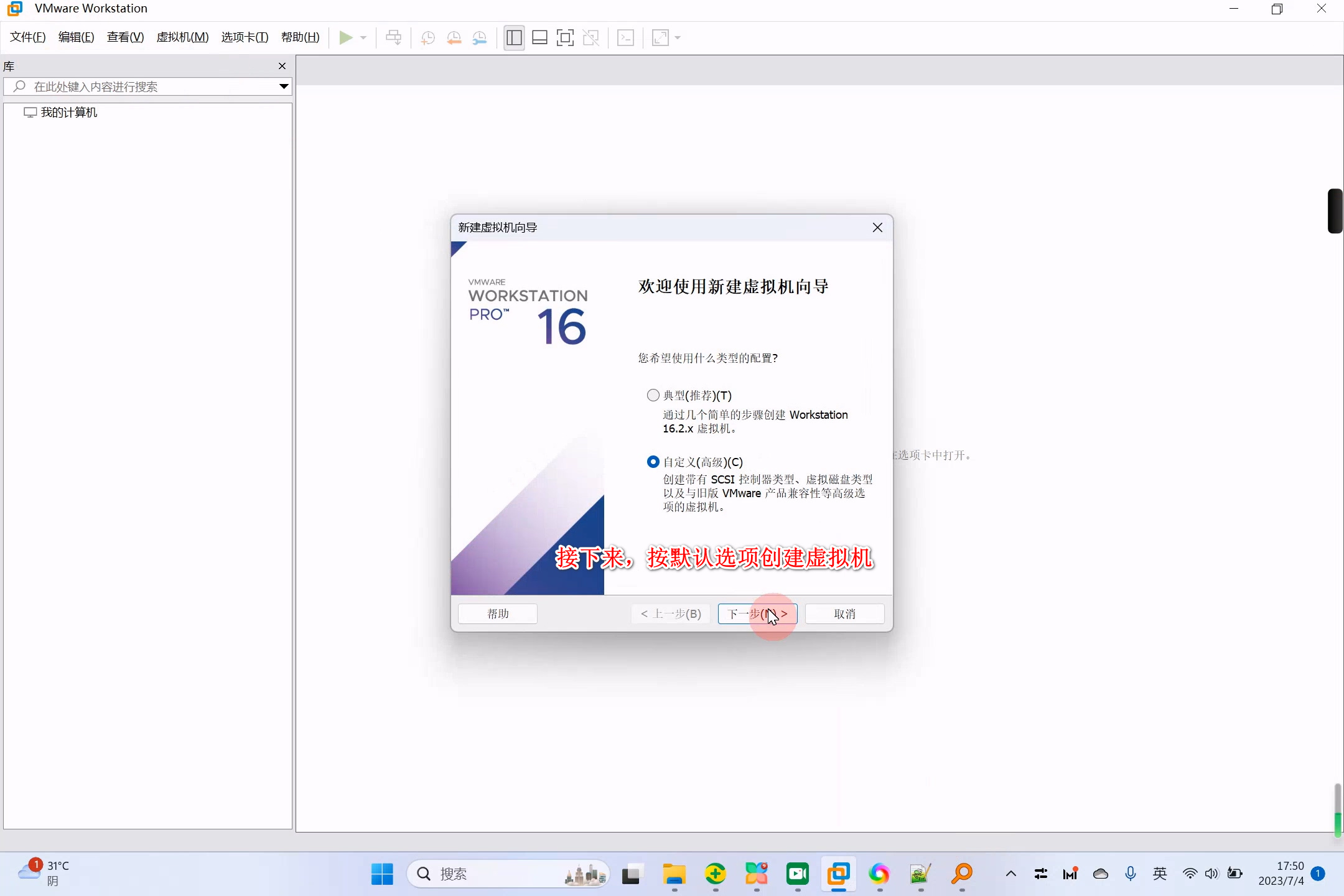Power on the virtual machine (green play icon)
The image size is (1344, 896).
coord(345,37)
